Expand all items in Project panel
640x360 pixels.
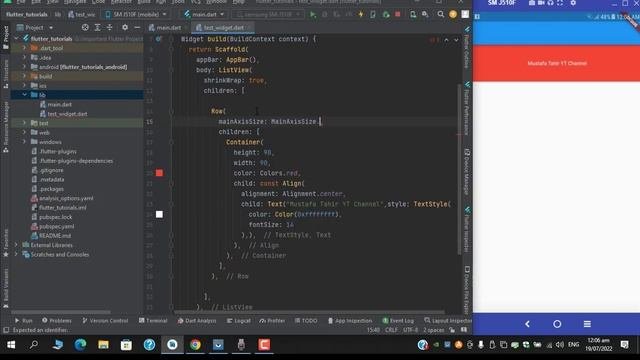tap(98, 27)
